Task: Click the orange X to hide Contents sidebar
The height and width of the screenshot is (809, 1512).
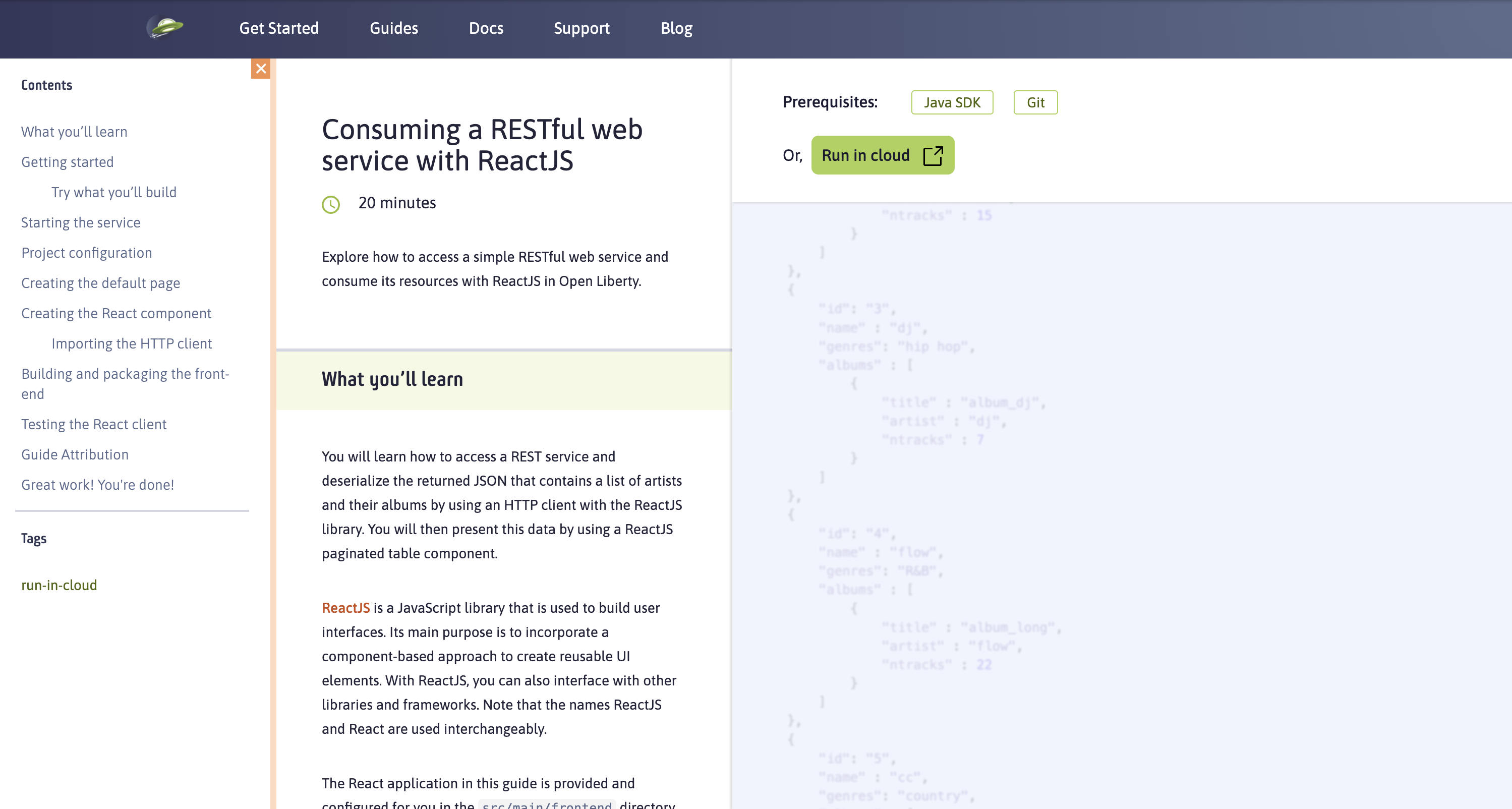Action: (261, 69)
